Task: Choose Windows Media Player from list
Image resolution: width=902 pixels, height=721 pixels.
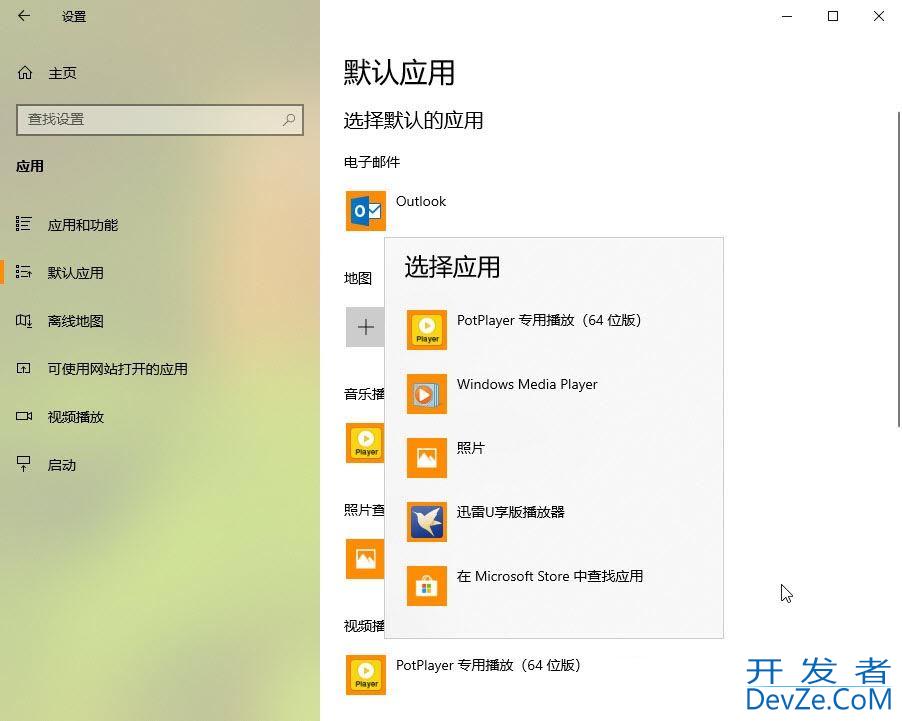Action: point(527,384)
